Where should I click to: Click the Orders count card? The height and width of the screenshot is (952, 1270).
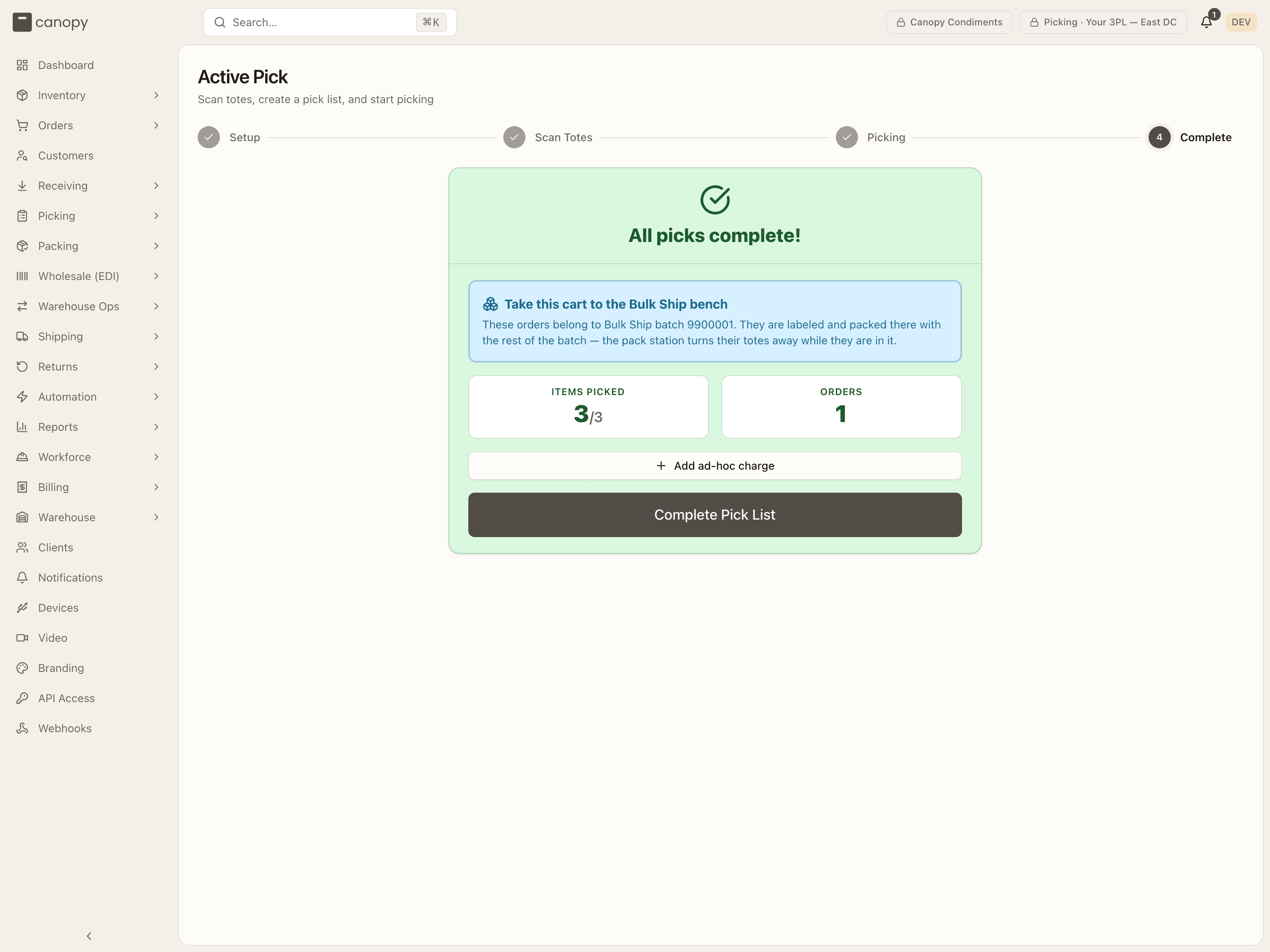(841, 407)
